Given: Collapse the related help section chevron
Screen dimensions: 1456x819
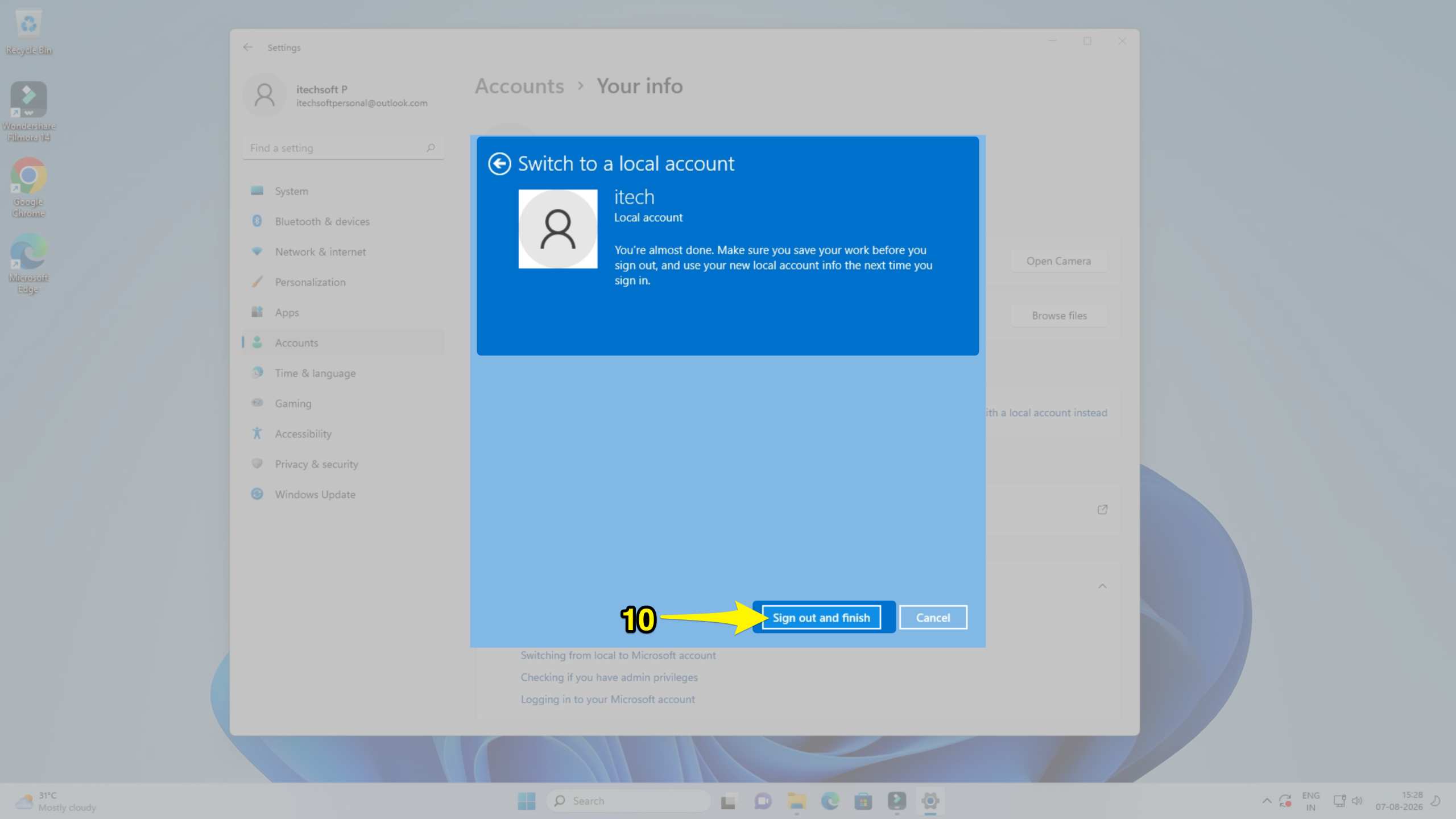Looking at the screenshot, I should tap(1102, 586).
